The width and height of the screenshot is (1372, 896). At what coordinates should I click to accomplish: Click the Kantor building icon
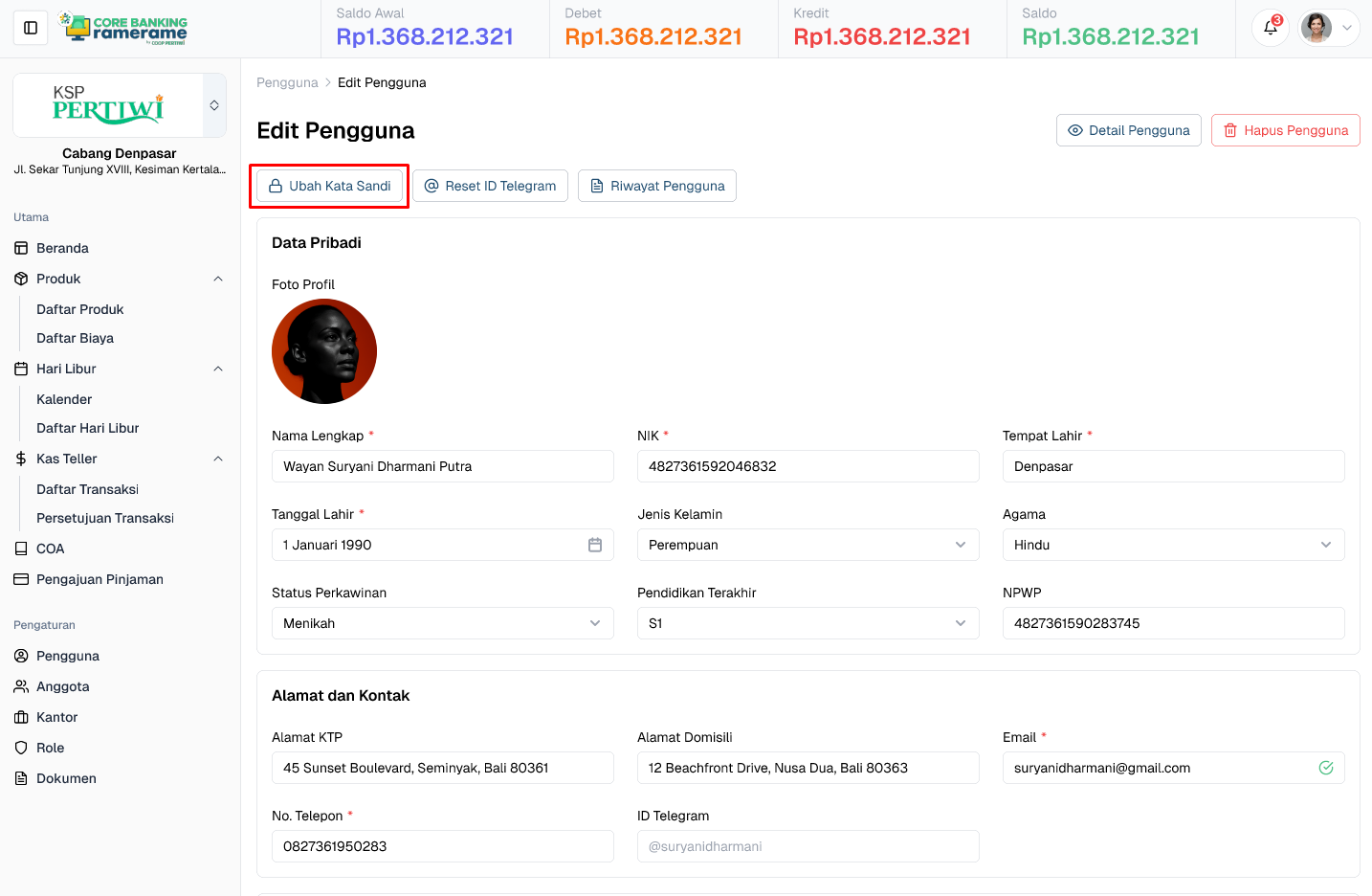coord(21,717)
